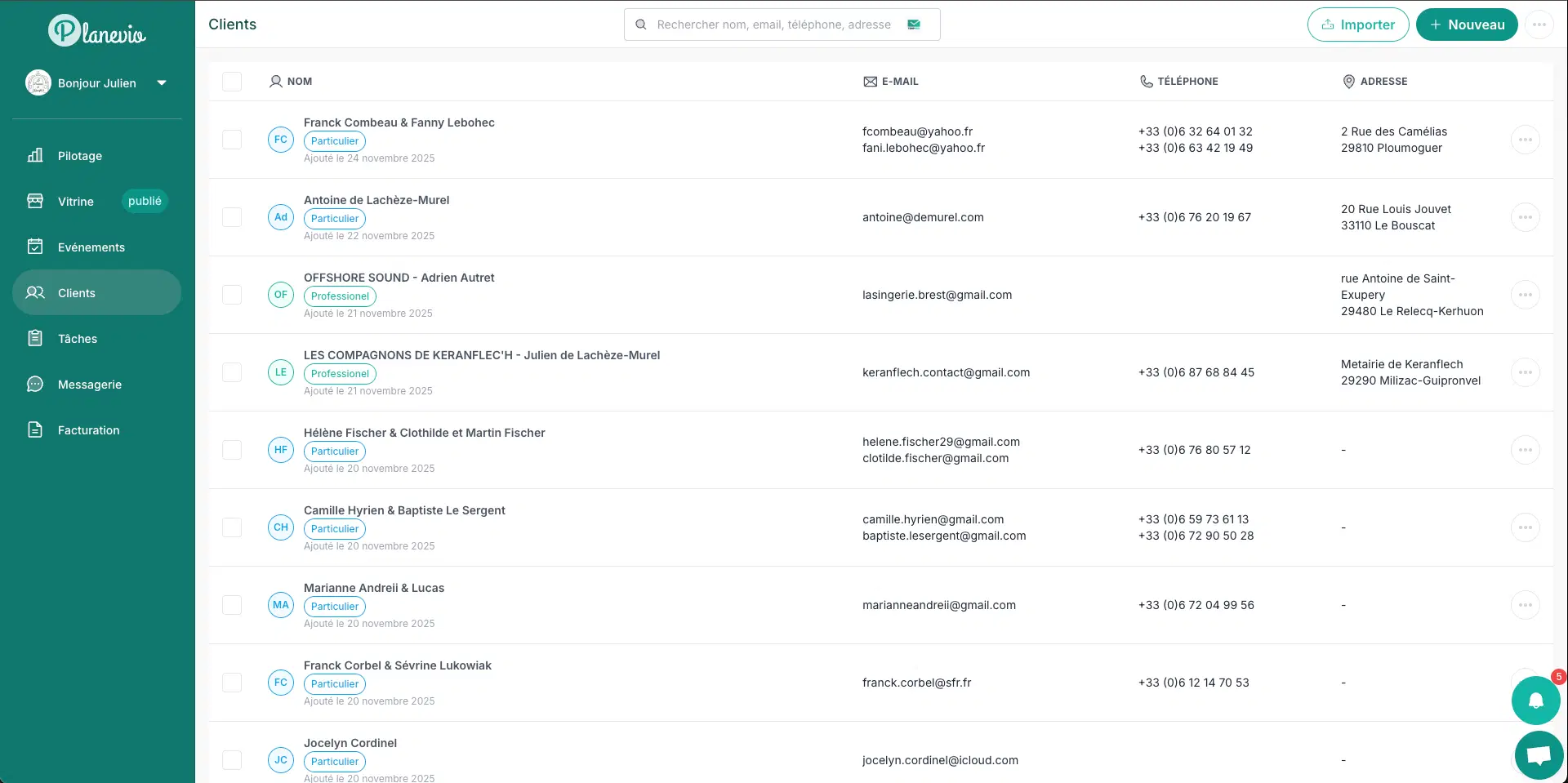Open row options for Antoine de Lachèze-Murel

coord(1526,217)
